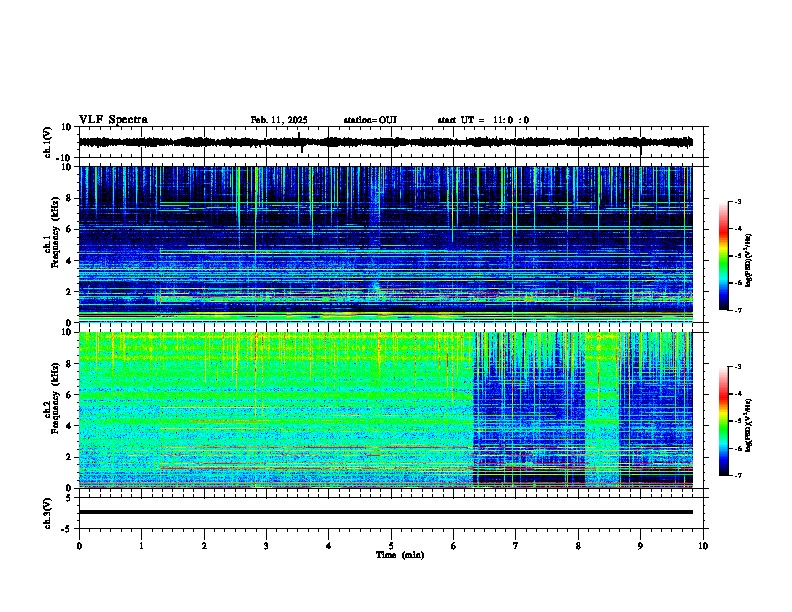Image resolution: width=792 pixels, height=612 pixels.
Task: Click the "Time (min)" axis label
Action: [400, 555]
